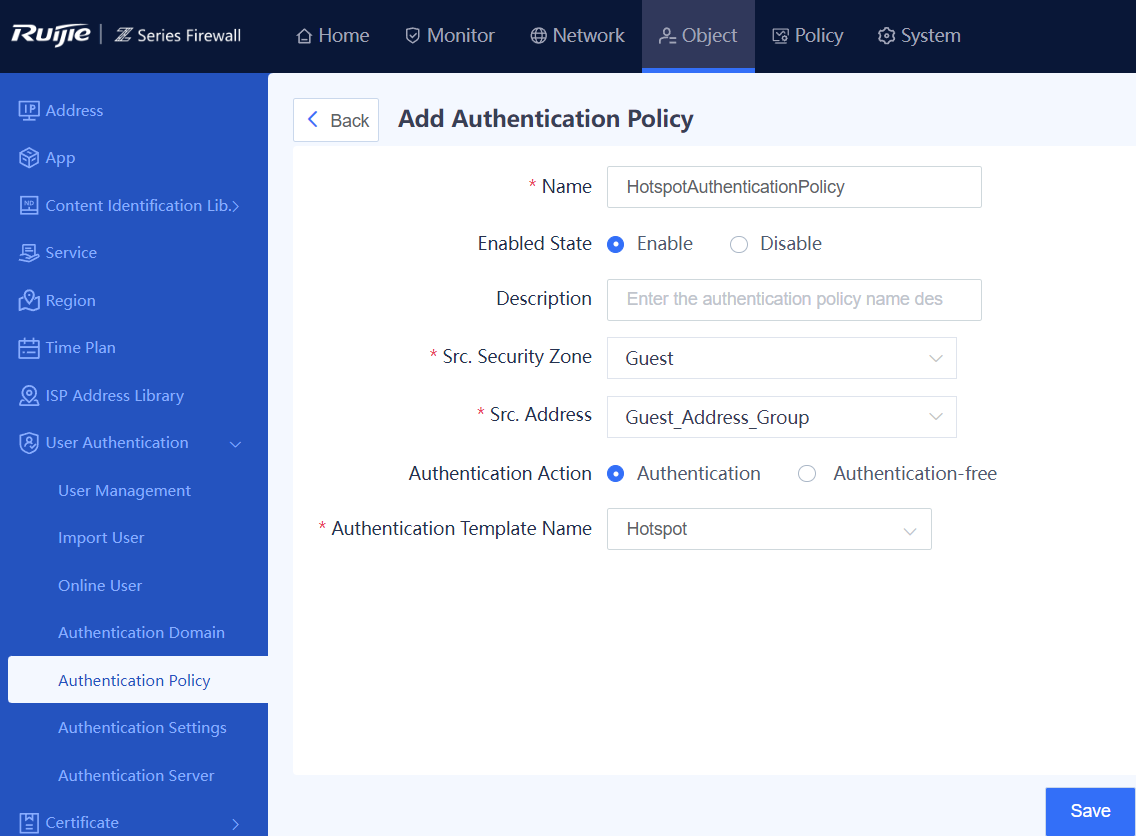Click the Policy icon in top bar
The image size is (1136, 836).
[x=780, y=35]
